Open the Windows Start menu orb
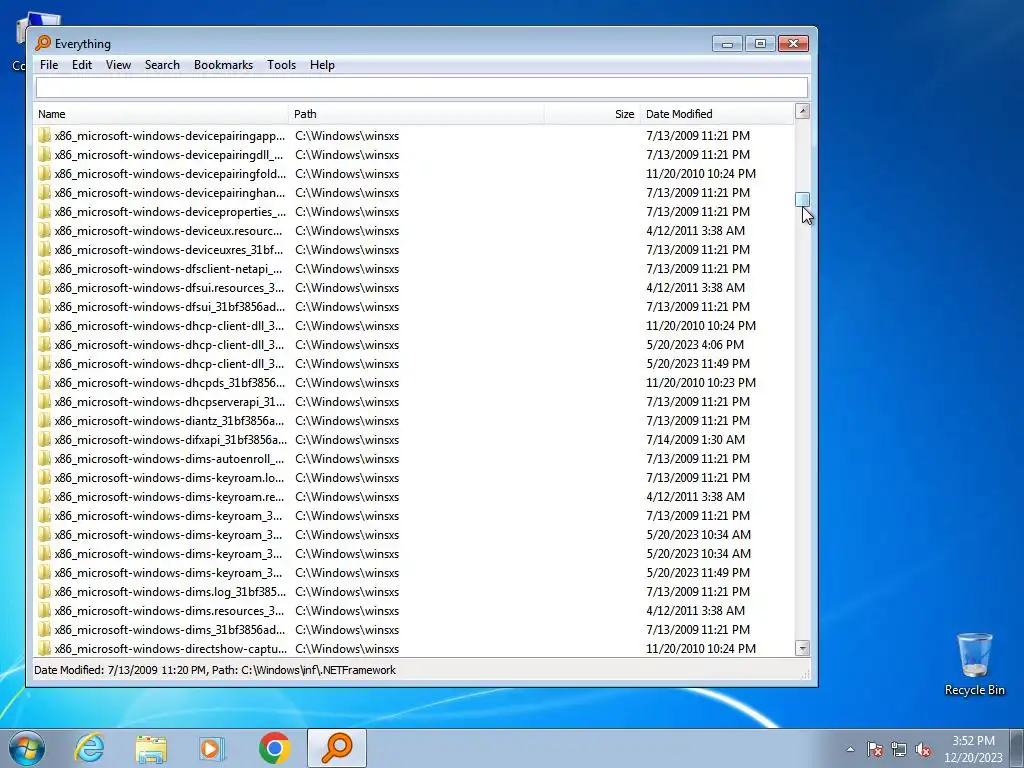This screenshot has height=768, width=1024. coord(27,748)
